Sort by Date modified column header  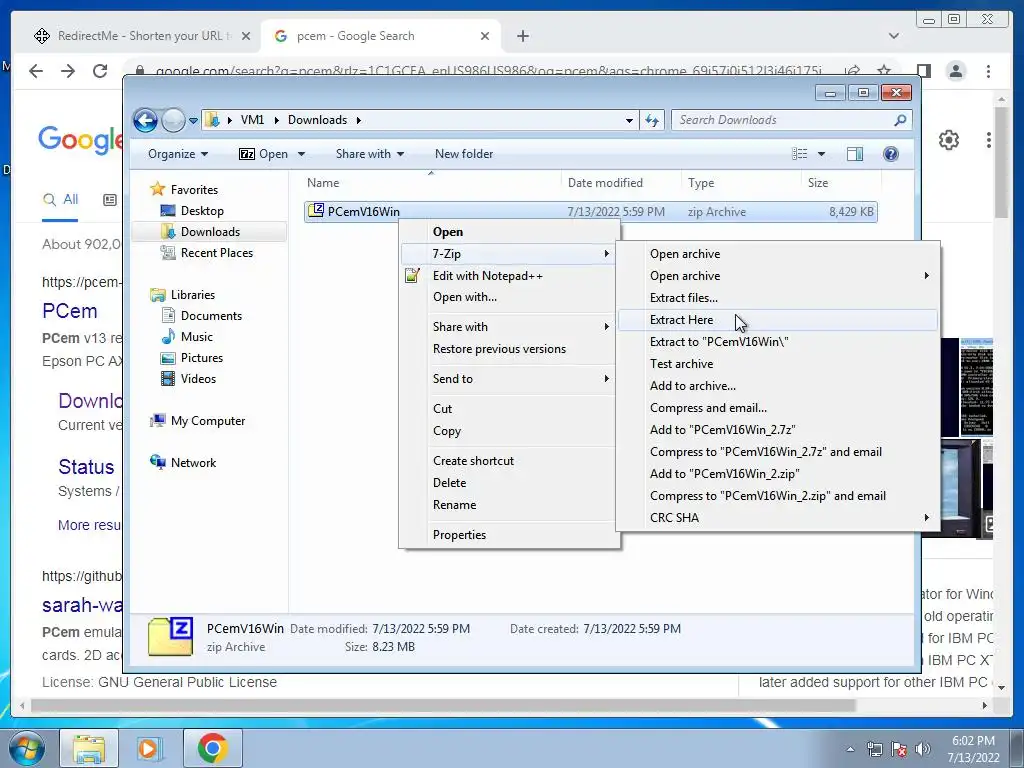click(x=621, y=183)
